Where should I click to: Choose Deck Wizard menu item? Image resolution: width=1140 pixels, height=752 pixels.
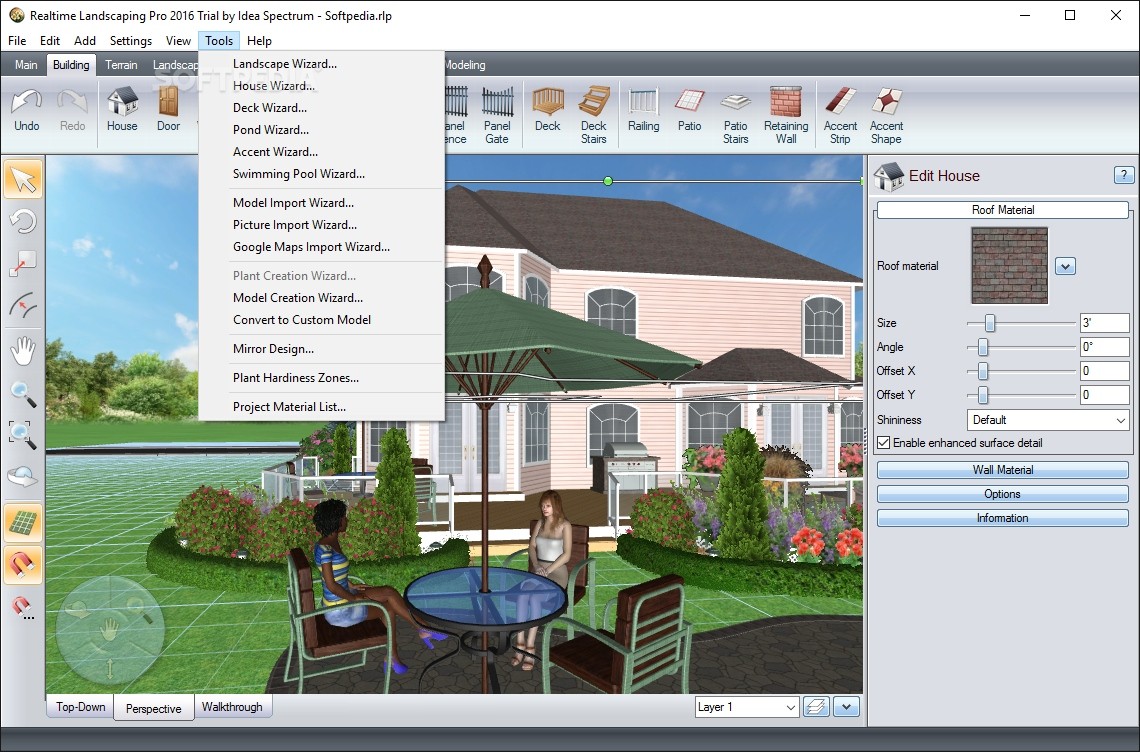(321, 108)
